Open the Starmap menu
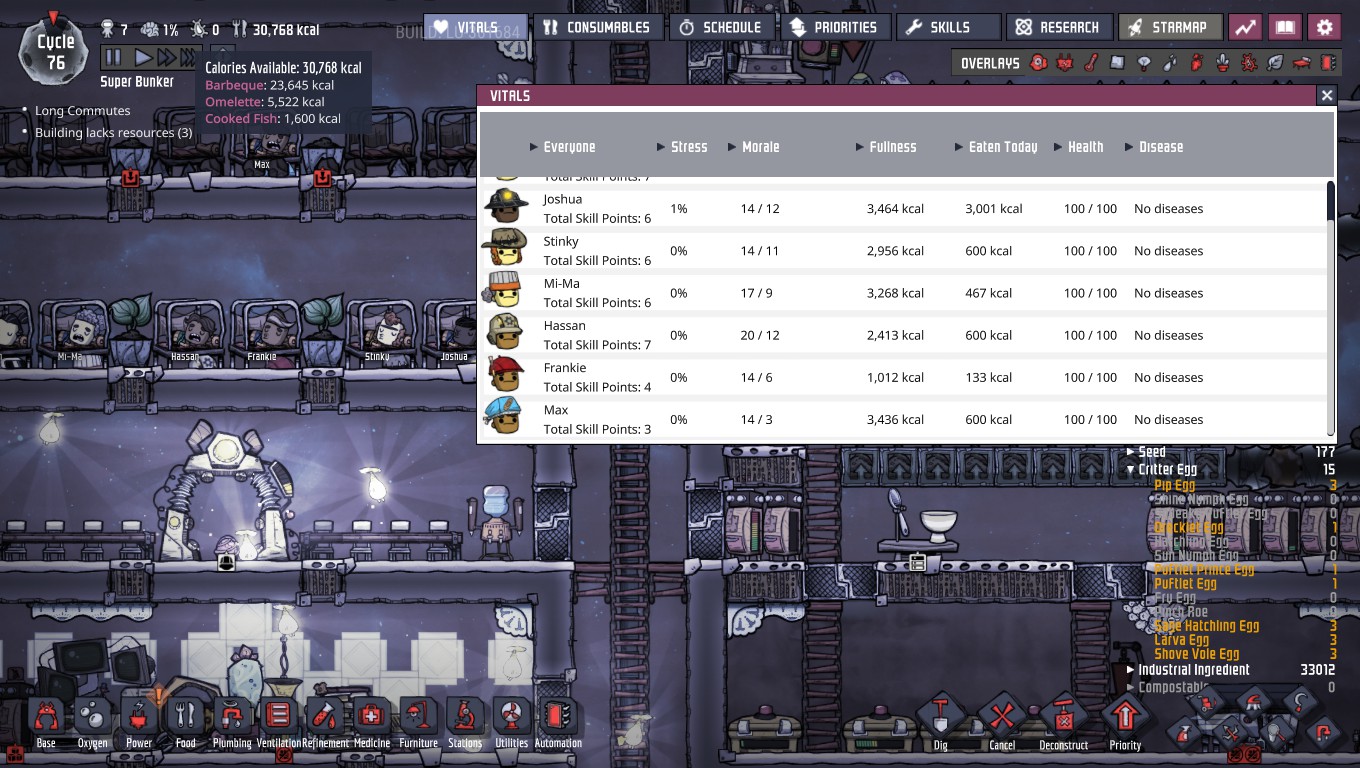 pos(1170,27)
